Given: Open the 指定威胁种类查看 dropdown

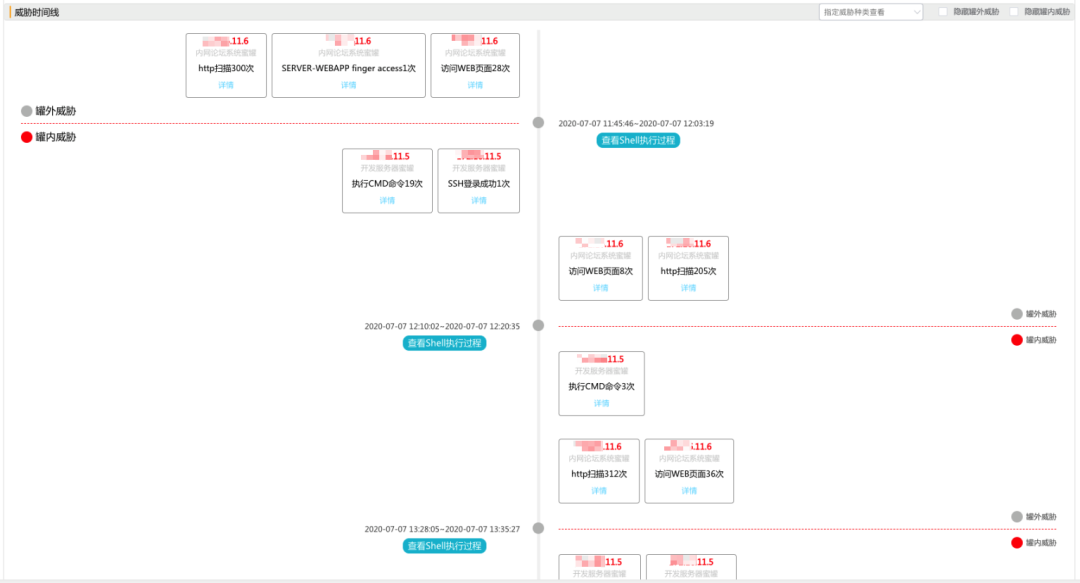Looking at the screenshot, I should pyautogui.click(x=870, y=12).
